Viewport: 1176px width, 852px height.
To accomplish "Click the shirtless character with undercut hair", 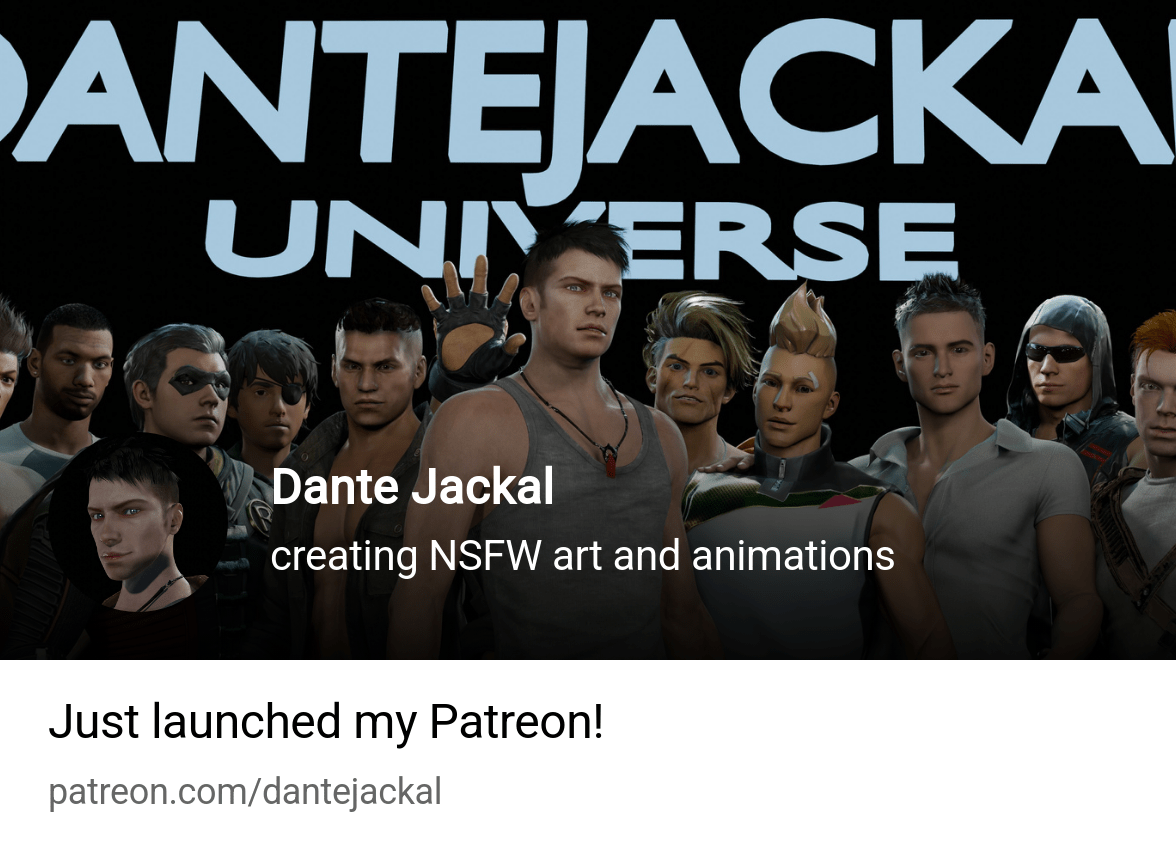I will [x=375, y=390].
